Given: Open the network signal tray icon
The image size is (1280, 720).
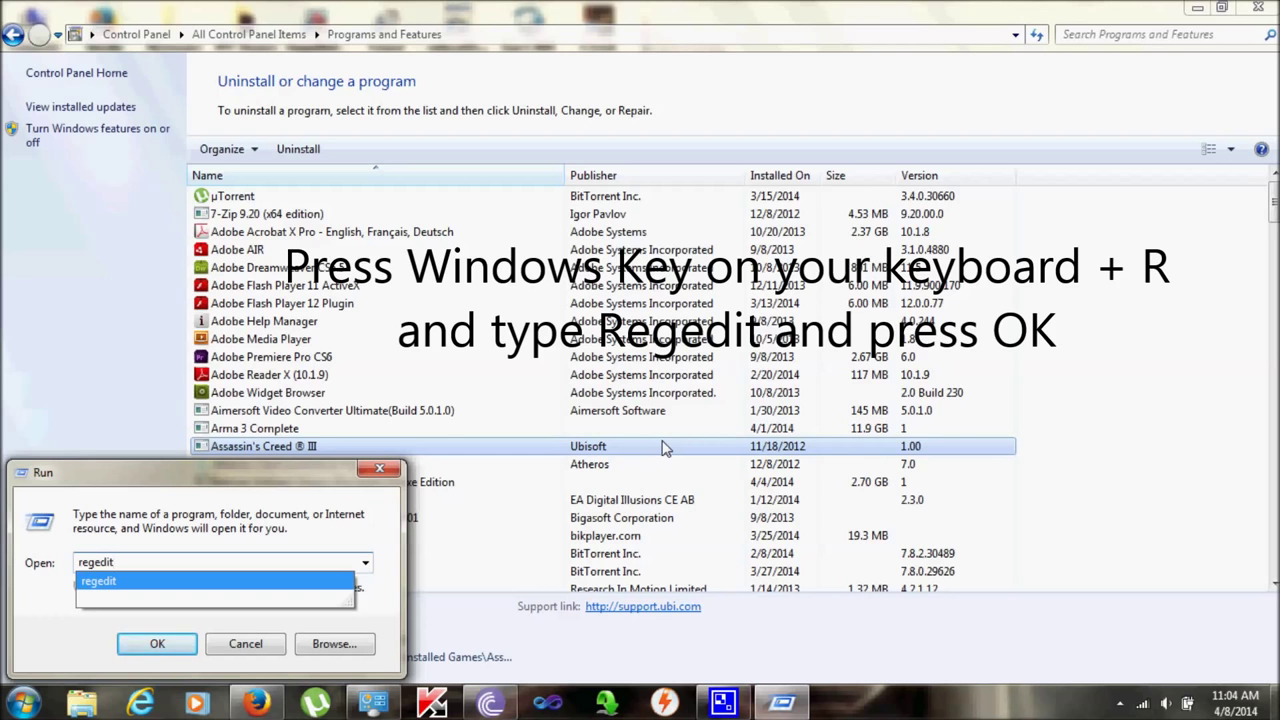Looking at the screenshot, I should pyautogui.click(x=1143, y=704).
